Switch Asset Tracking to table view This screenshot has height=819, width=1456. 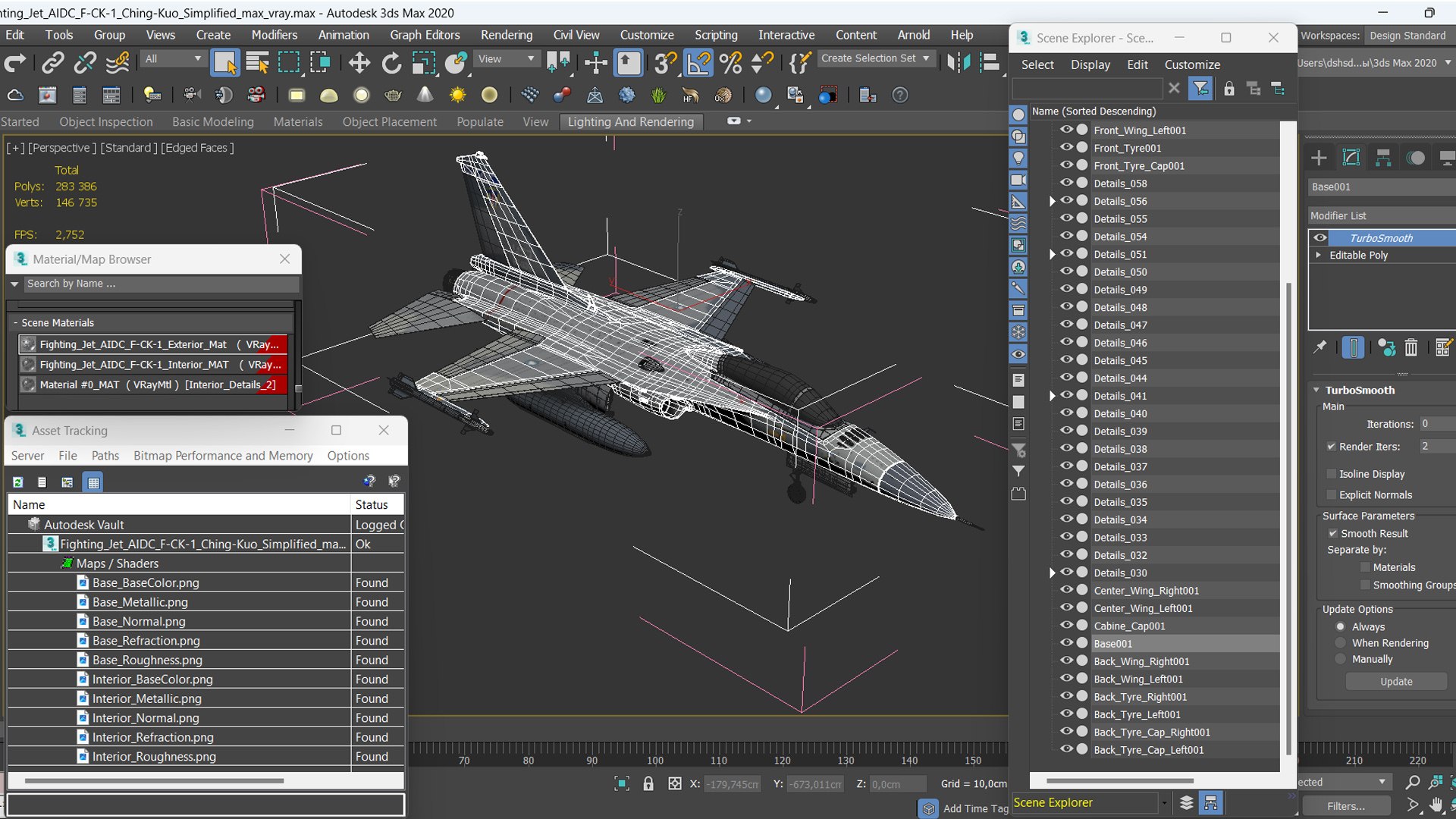click(93, 482)
